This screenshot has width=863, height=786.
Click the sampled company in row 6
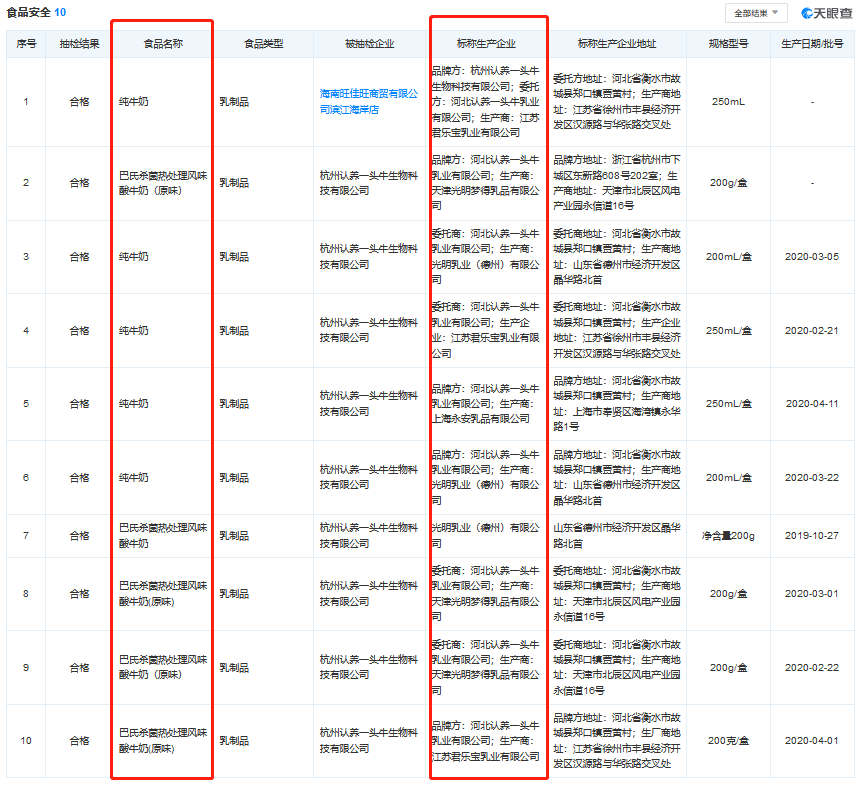pyautogui.click(x=369, y=477)
